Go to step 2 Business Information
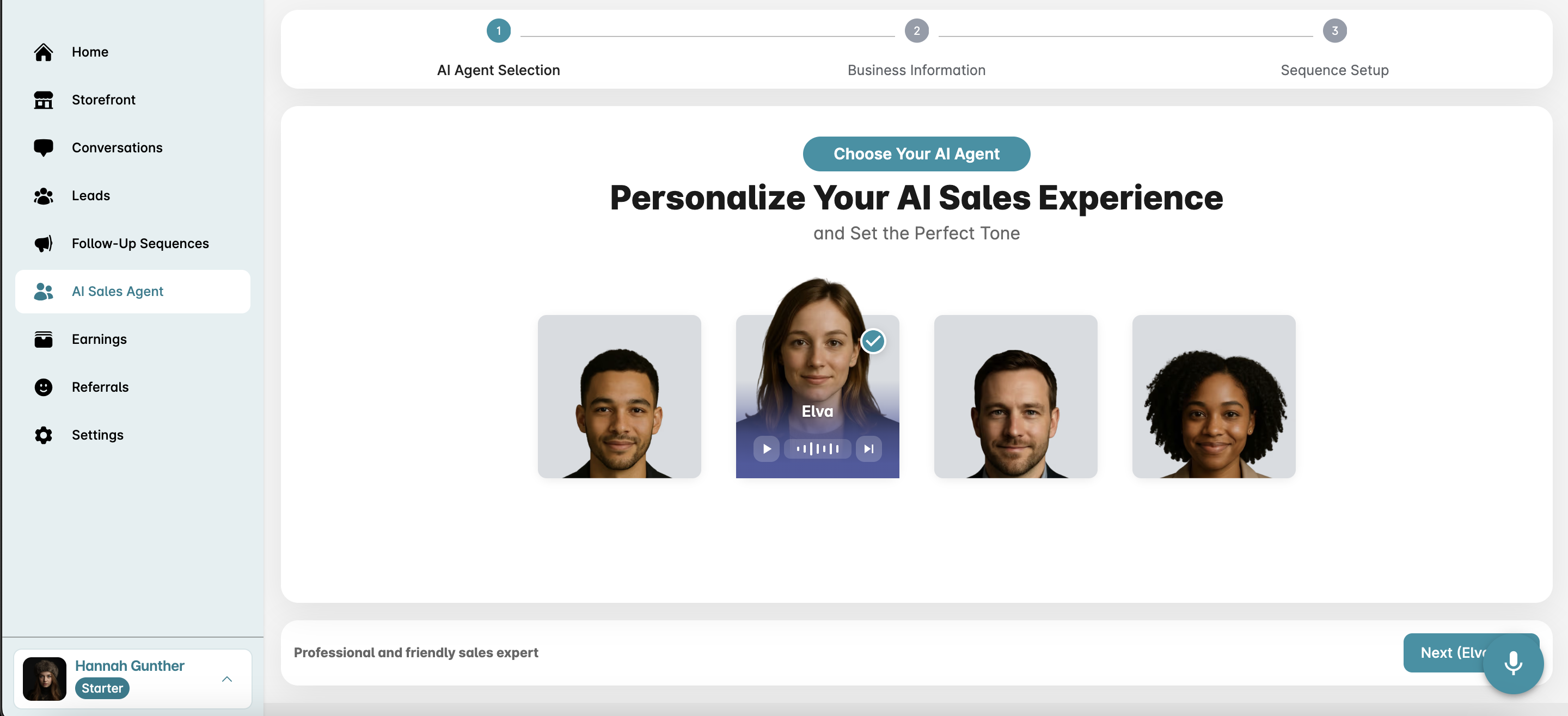Screen dimensions: 1568x716 point(916,31)
